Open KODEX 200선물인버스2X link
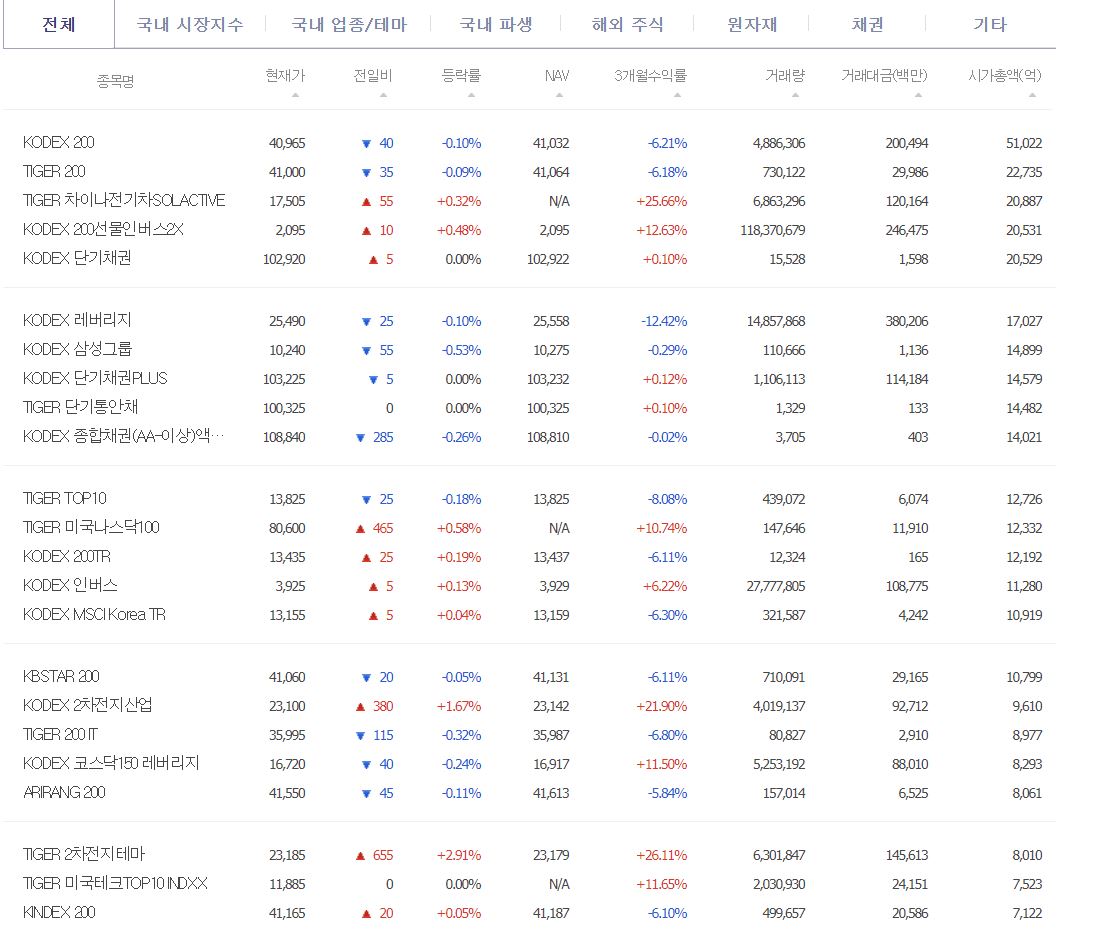 pyautogui.click(x=103, y=229)
